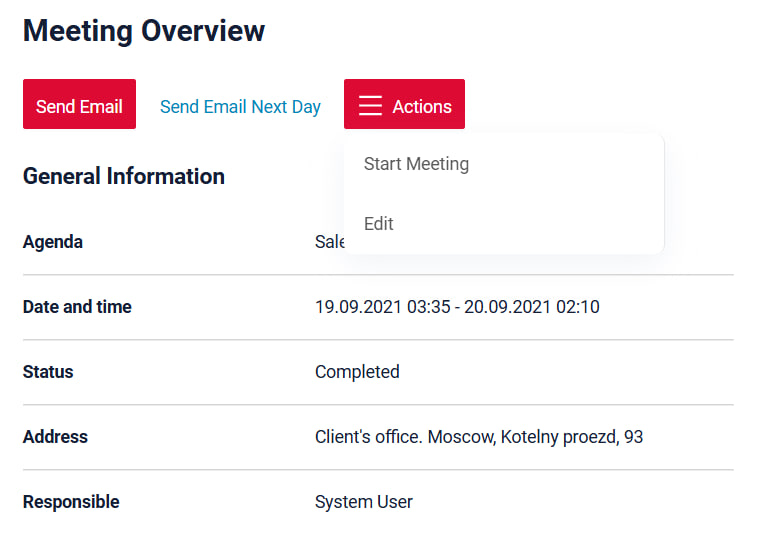Viewport: 763px width, 537px height.
Task: Click the Meeting Overview page heading
Action: [x=144, y=31]
